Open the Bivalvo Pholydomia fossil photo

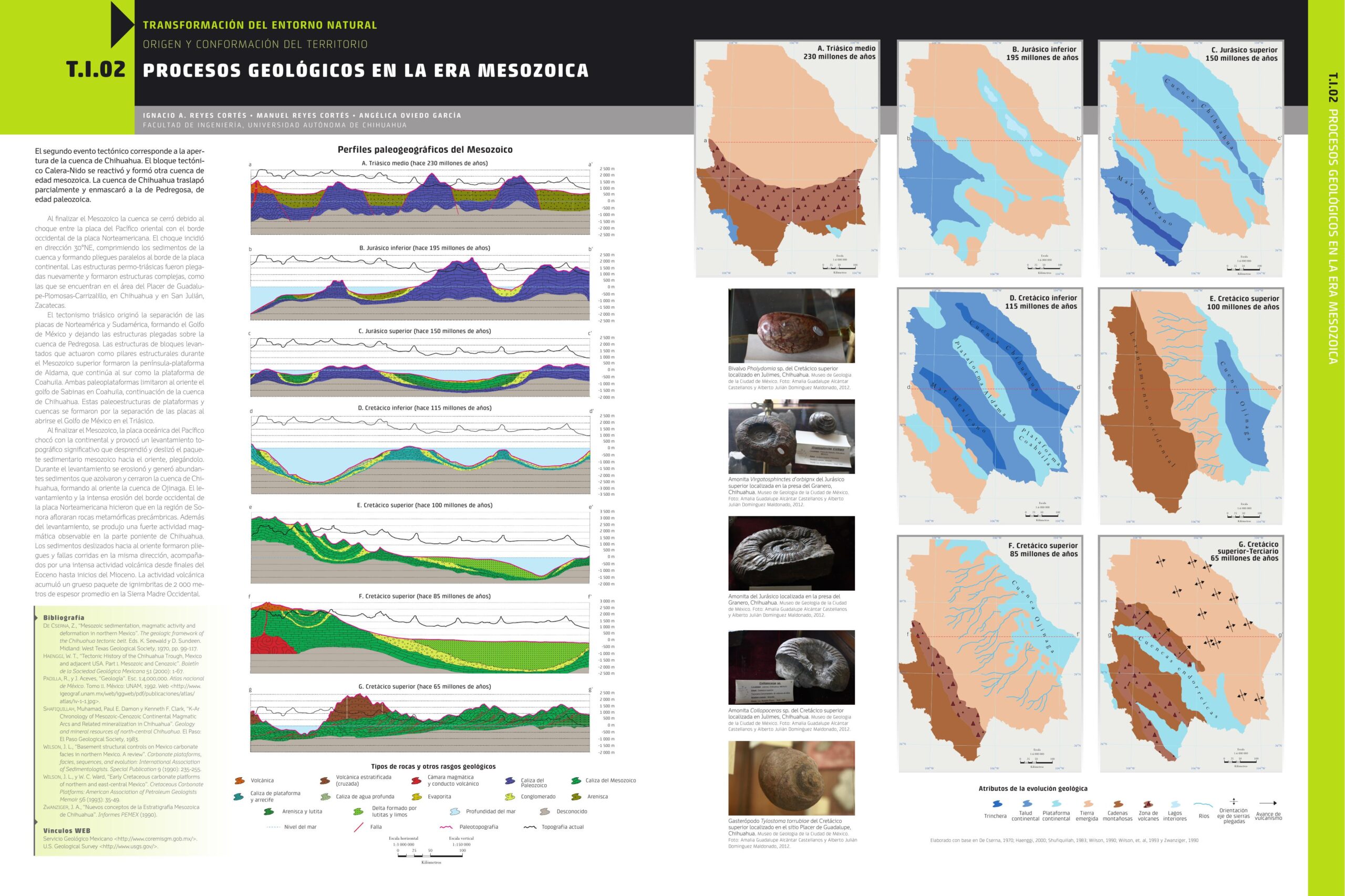pyautogui.click(x=791, y=325)
